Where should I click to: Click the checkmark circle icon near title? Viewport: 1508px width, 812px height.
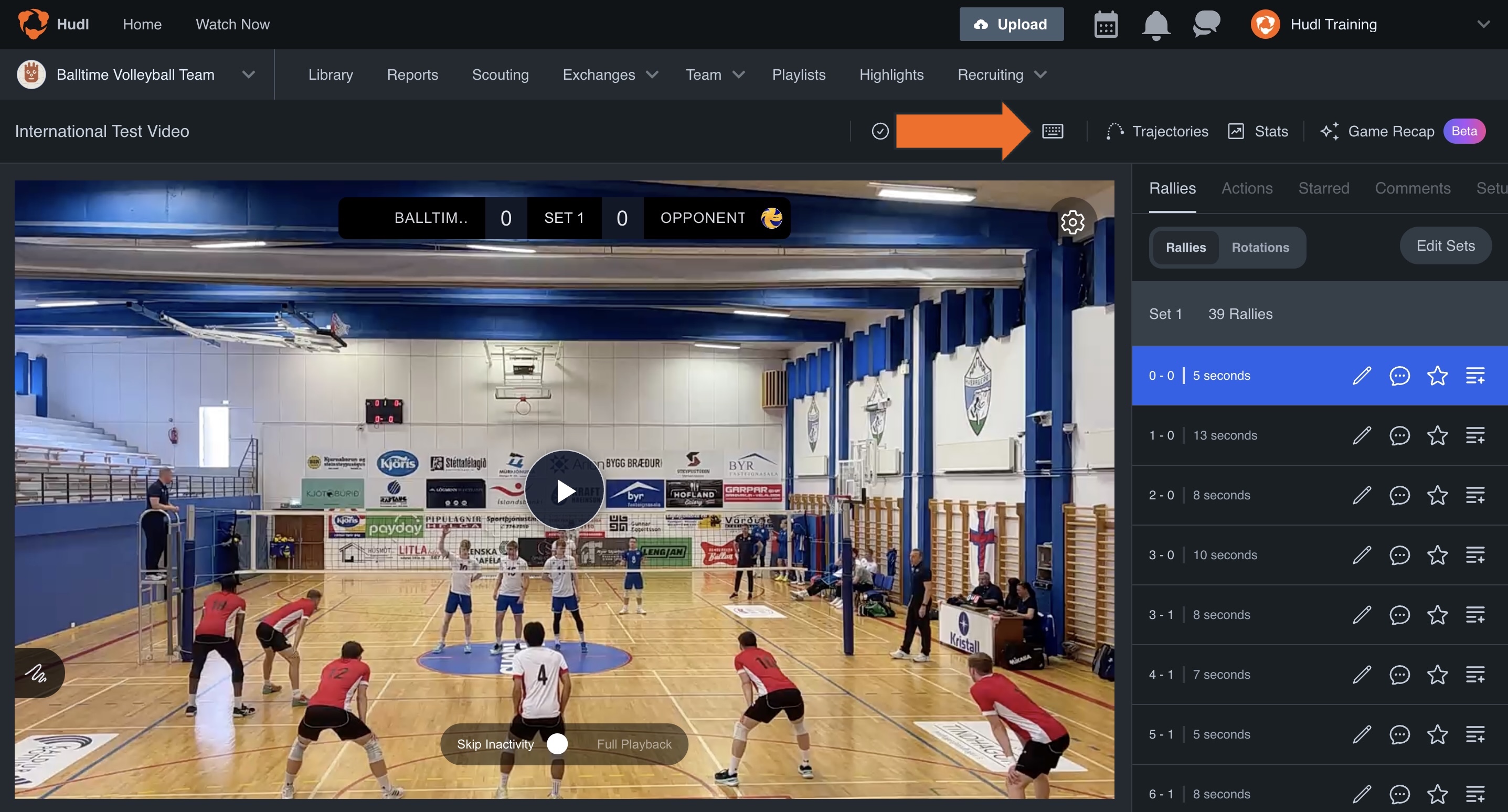point(880,131)
